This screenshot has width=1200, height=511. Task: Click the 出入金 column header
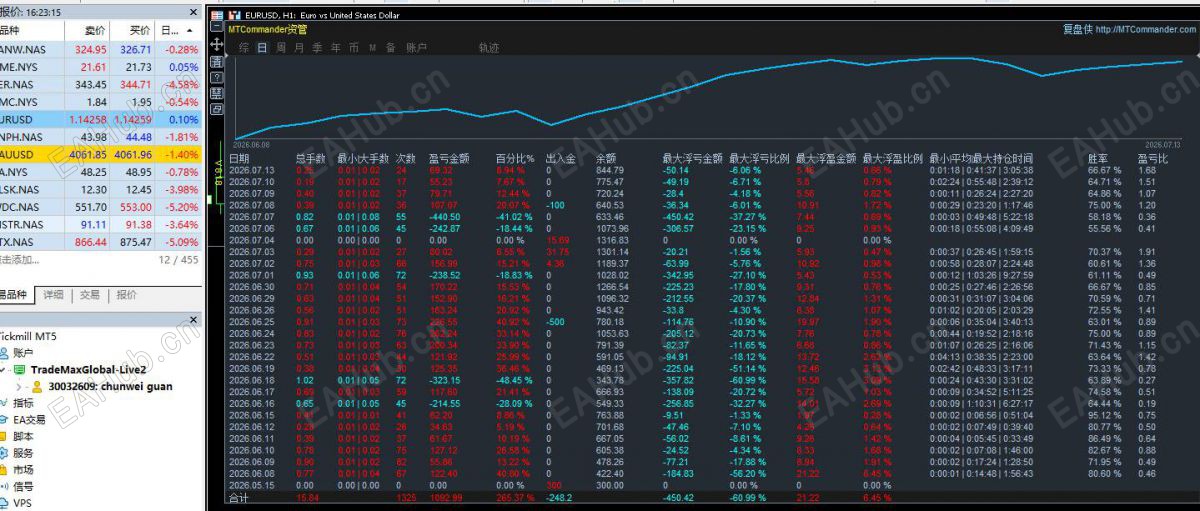tap(563, 158)
